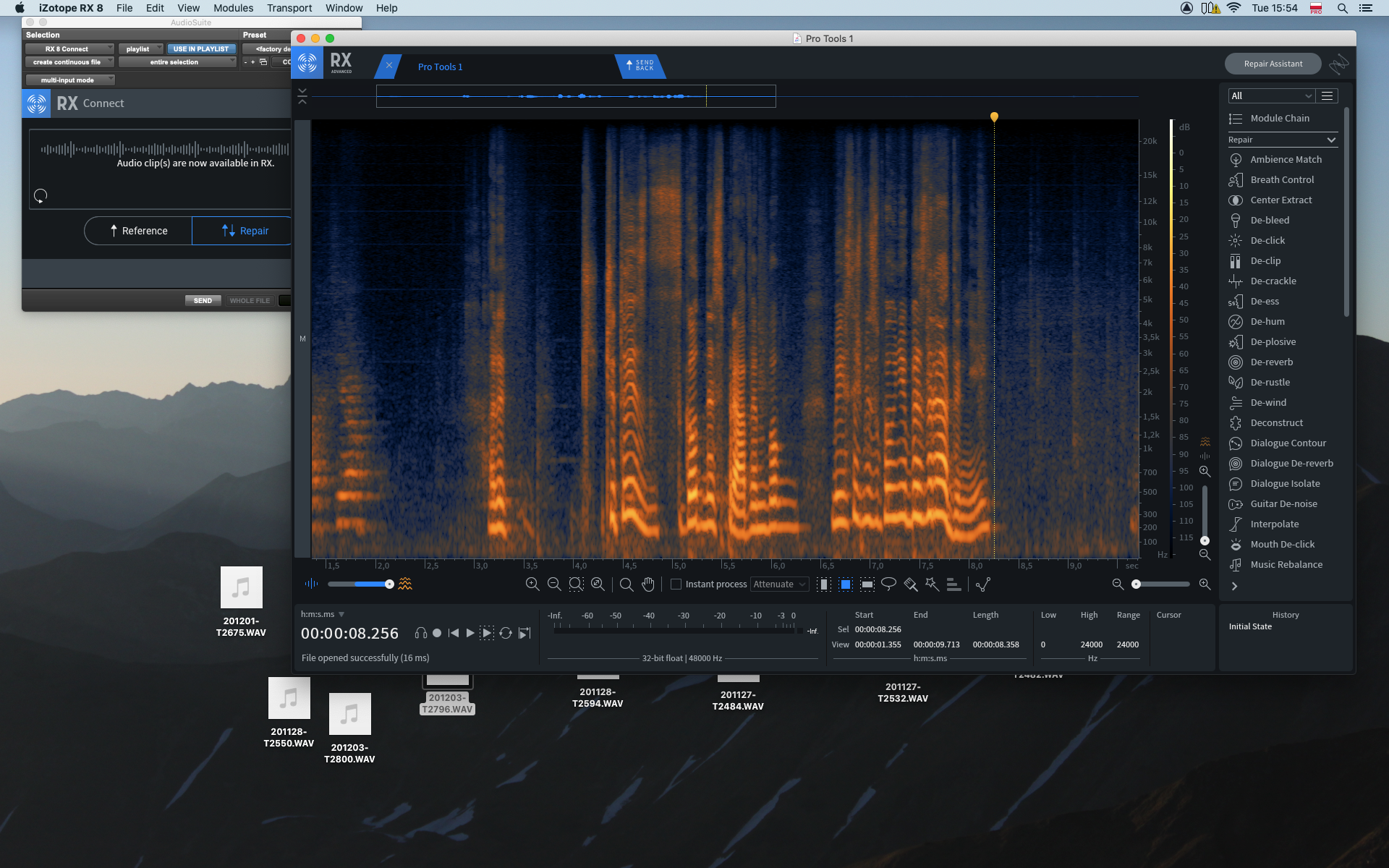Screen dimensions: 1389x868
Task: Click the zoom out magnifier below the spectrogram
Action: pos(554,584)
